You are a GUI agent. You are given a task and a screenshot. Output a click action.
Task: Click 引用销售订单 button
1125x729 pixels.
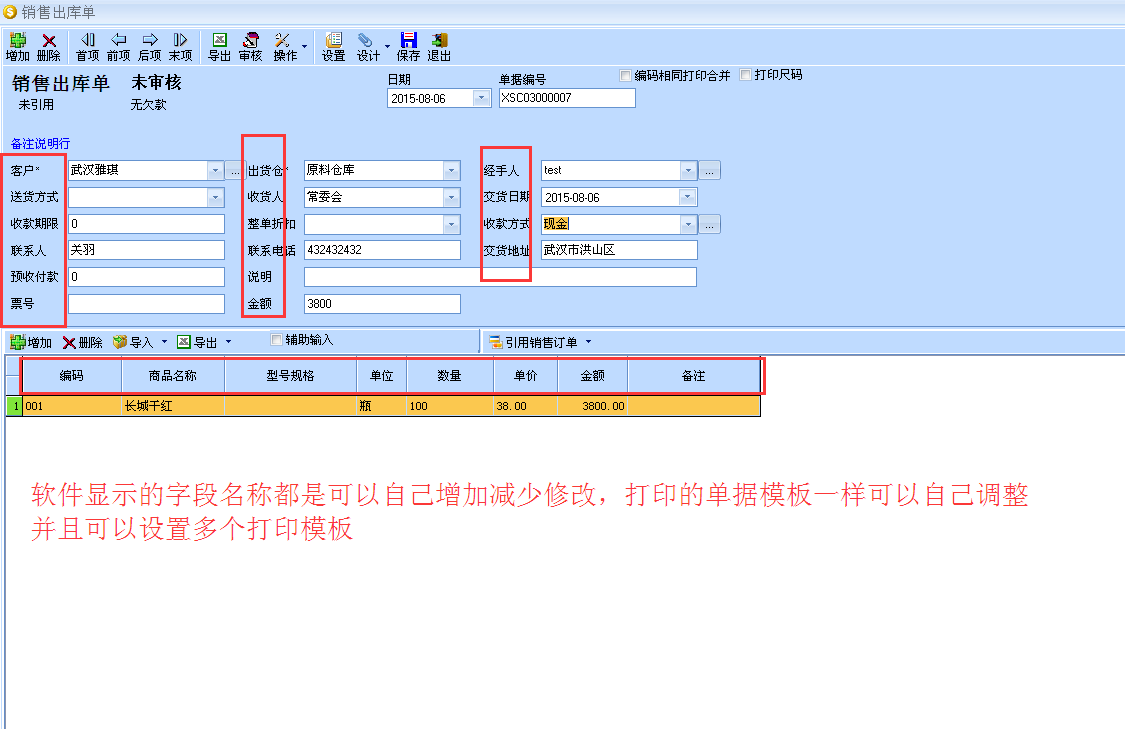[533, 342]
